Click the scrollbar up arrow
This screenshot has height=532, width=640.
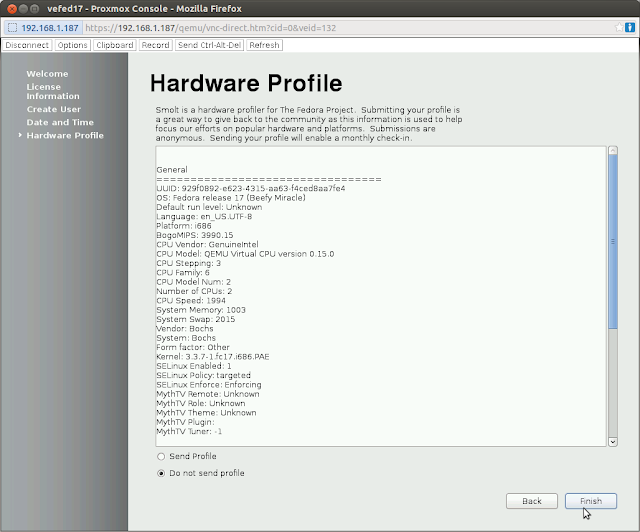[613, 151]
